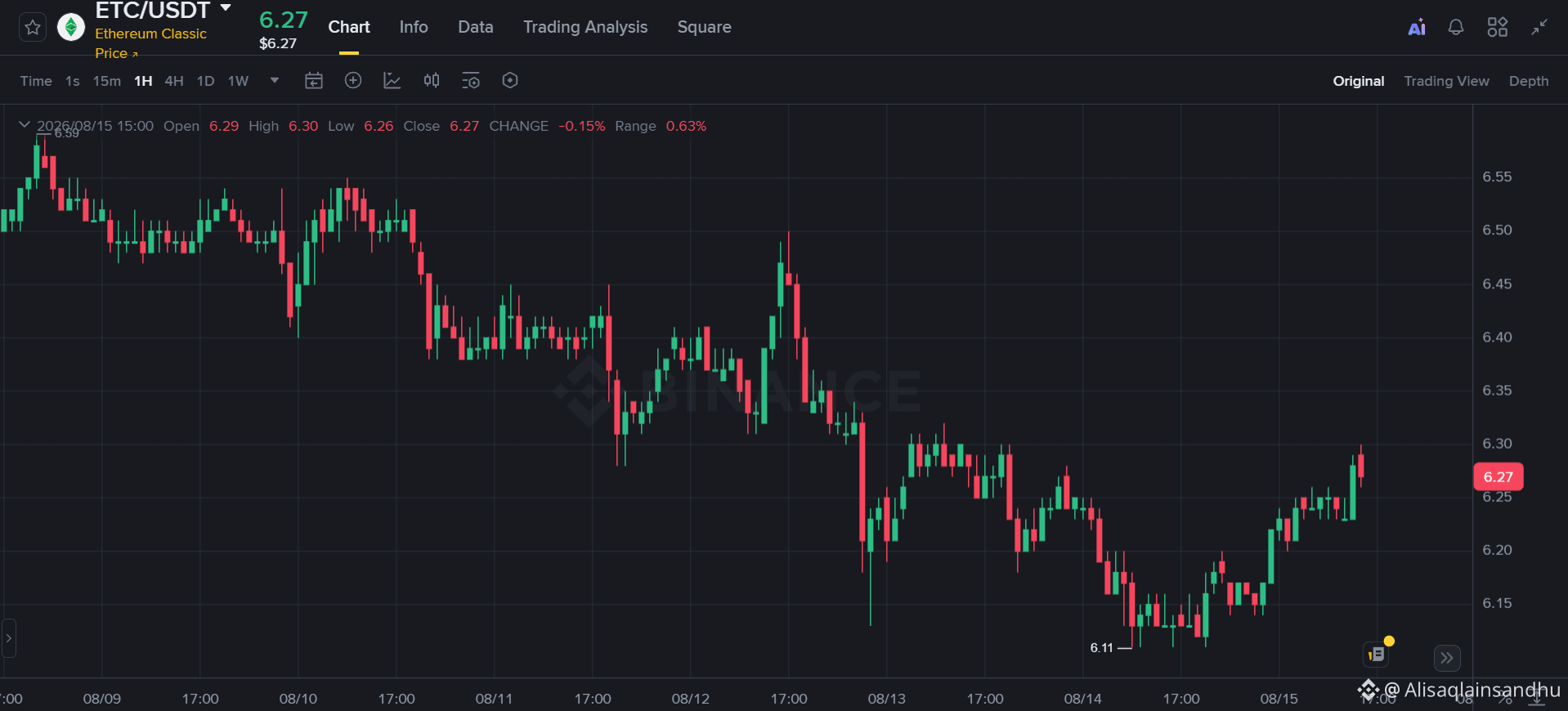Viewport: 1568px width, 711px height.
Task: Open the yellow-dot news notes icon
Action: 1378,654
